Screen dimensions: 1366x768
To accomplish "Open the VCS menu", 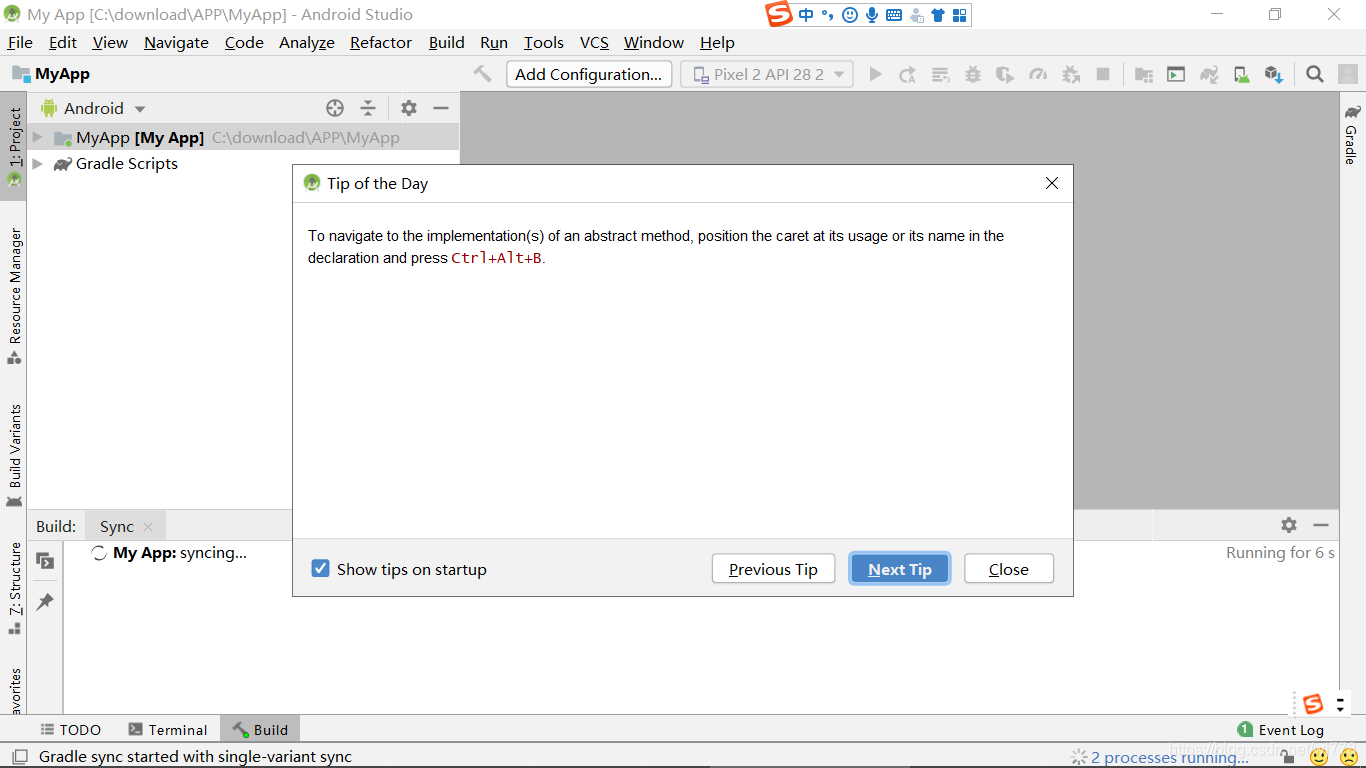I will pyautogui.click(x=594, y=42).
